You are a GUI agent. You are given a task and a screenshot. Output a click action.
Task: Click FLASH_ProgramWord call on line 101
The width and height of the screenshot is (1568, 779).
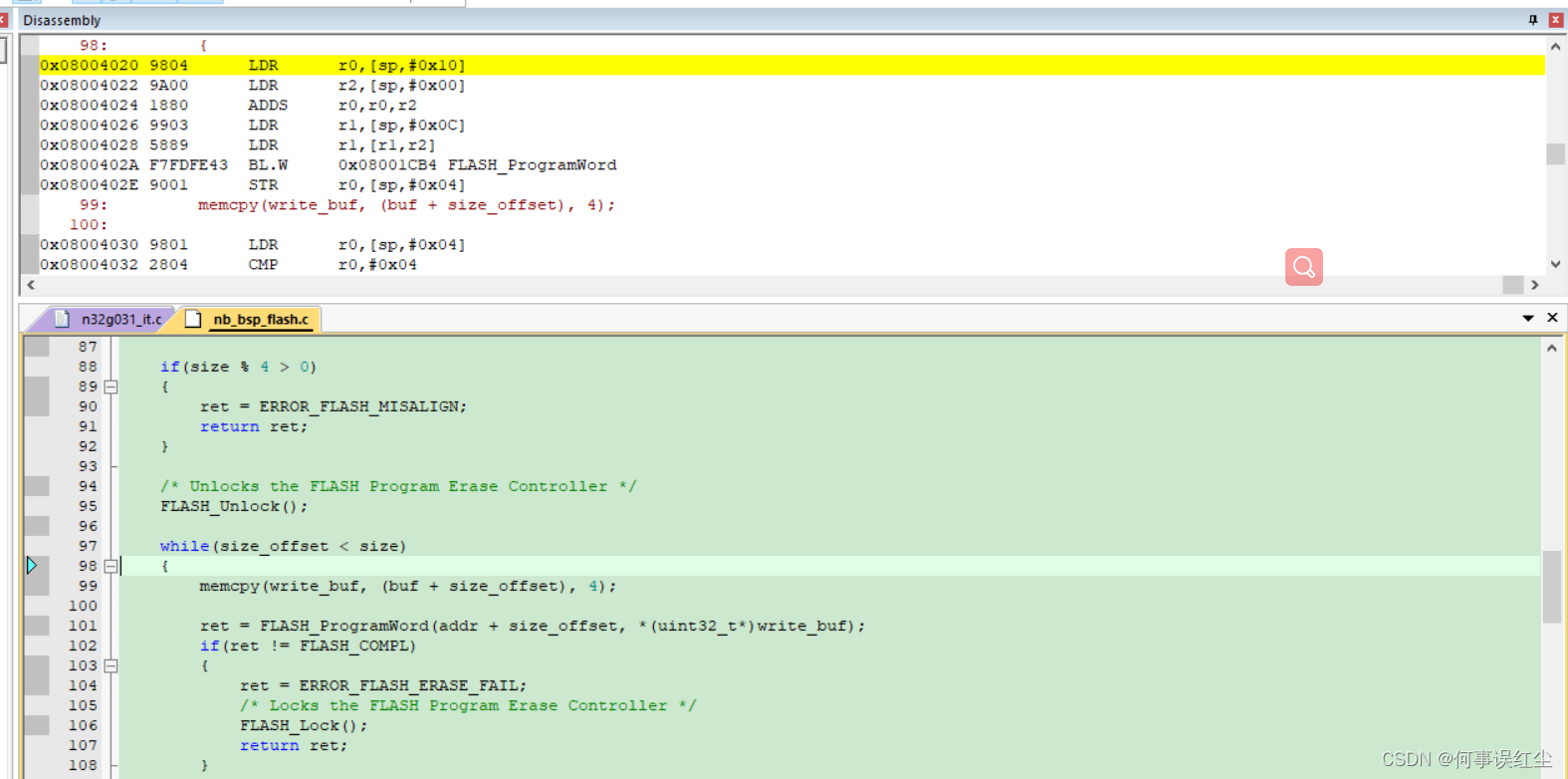(533, 626)
